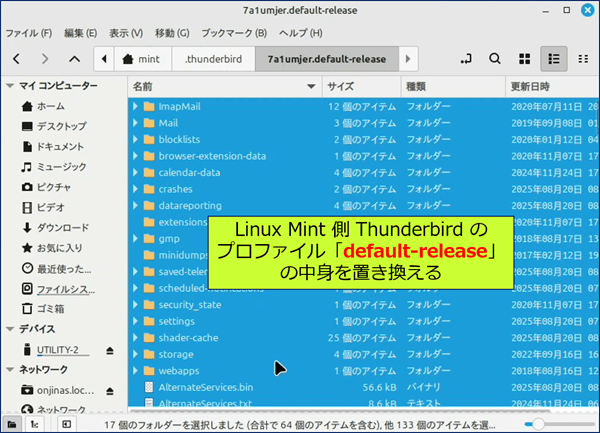600x433 pixels.
Task: Open the 移動 (G) menu
Action: pos(172,33)
